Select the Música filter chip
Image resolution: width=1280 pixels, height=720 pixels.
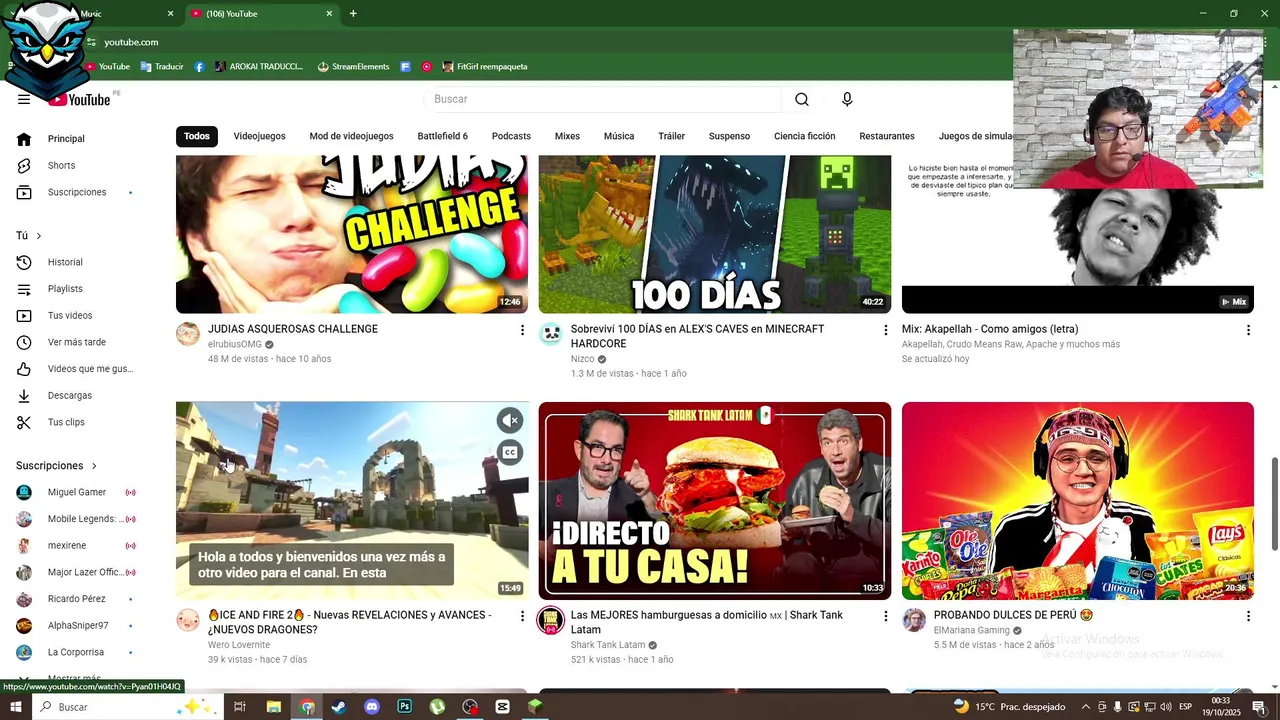[619, 136]
